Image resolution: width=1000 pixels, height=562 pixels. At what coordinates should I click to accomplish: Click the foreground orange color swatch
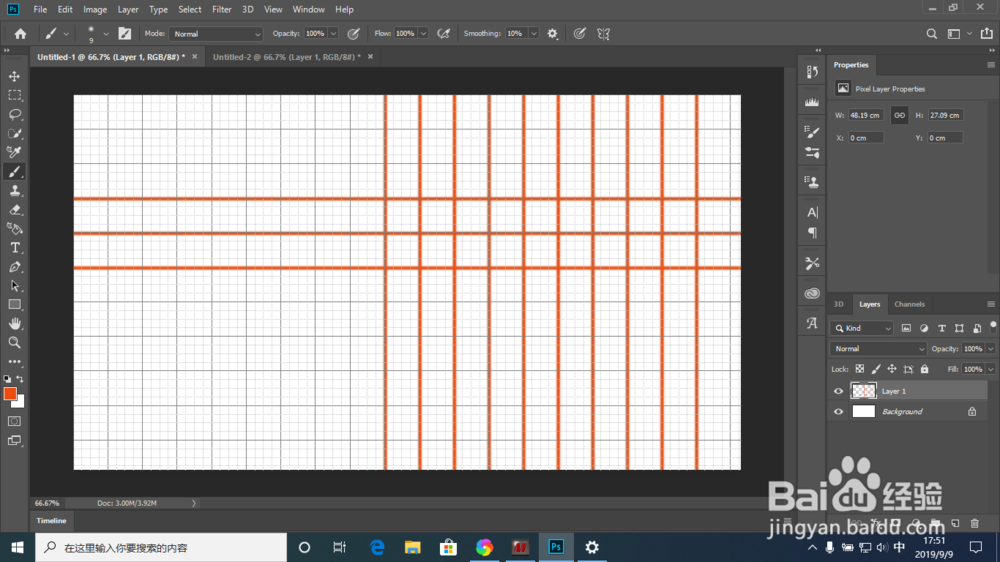[x=10, y=394]
